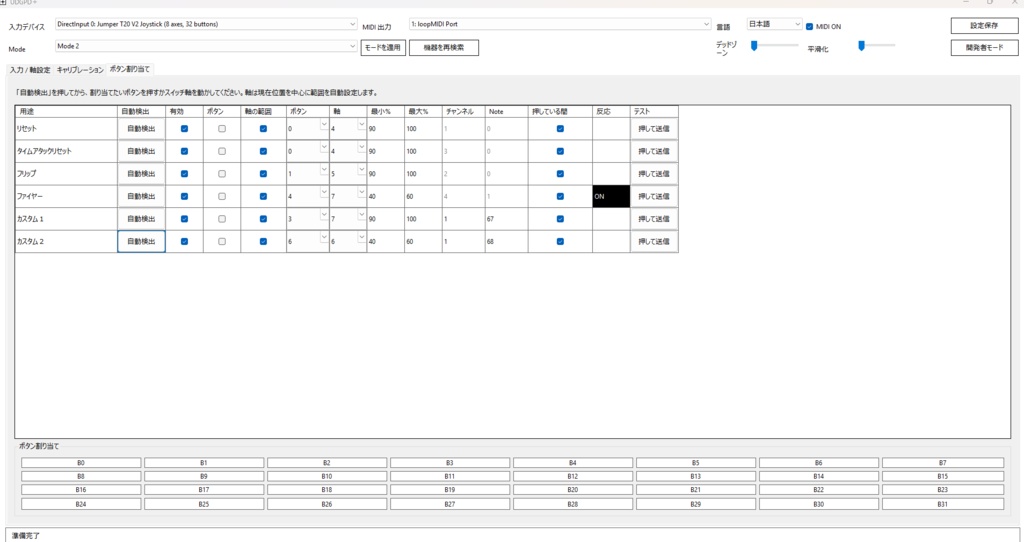Check the ボタン checkbox for ファイヤー
Screen dimensions: 1024x542
(222, 197)
